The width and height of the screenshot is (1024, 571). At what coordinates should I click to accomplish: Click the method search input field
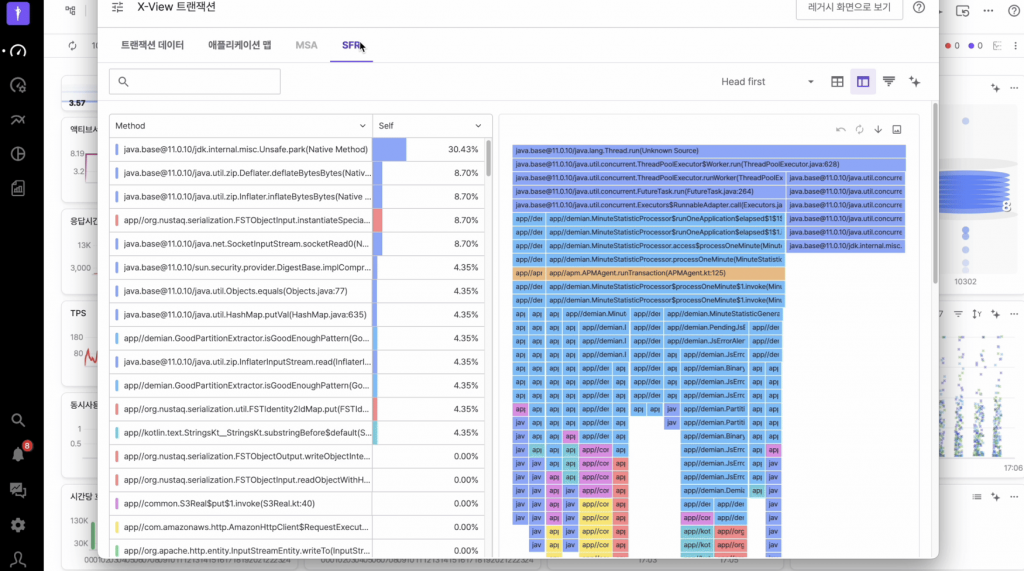195,82
